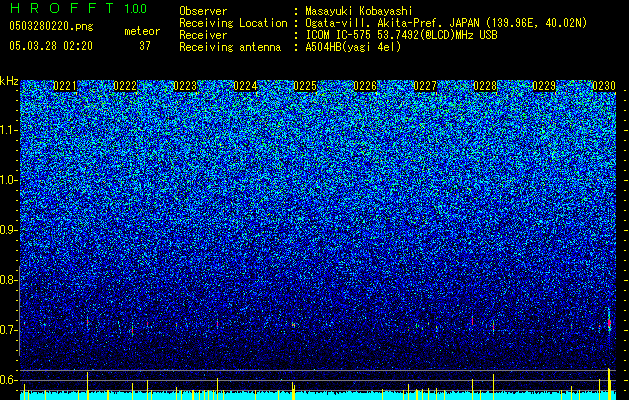Click the date stamp 05.03.28 02:20
The image size is (629, 400).
(x=51, y=46)
